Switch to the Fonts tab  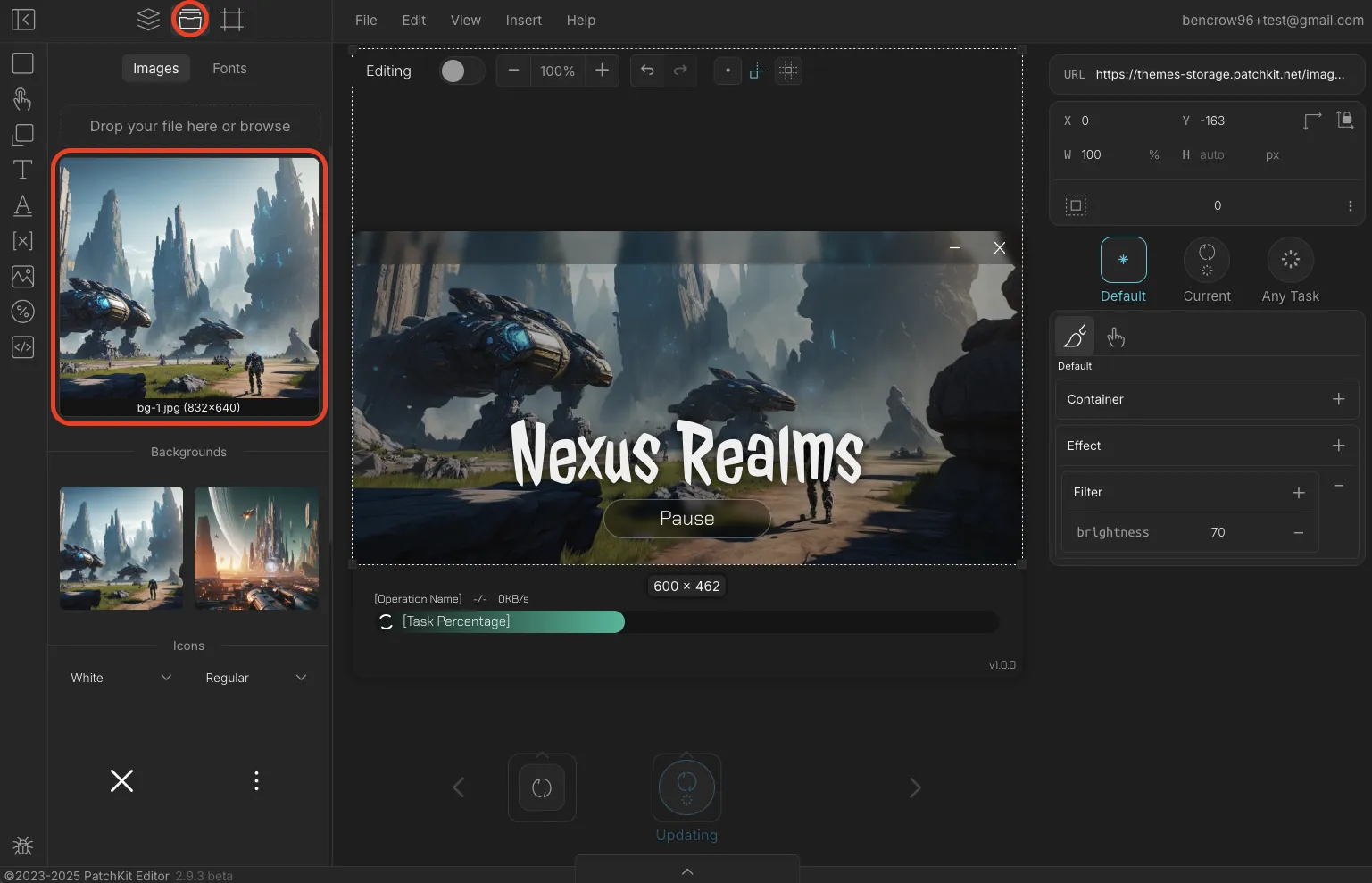pyautogui.click(x=229, y=68)
